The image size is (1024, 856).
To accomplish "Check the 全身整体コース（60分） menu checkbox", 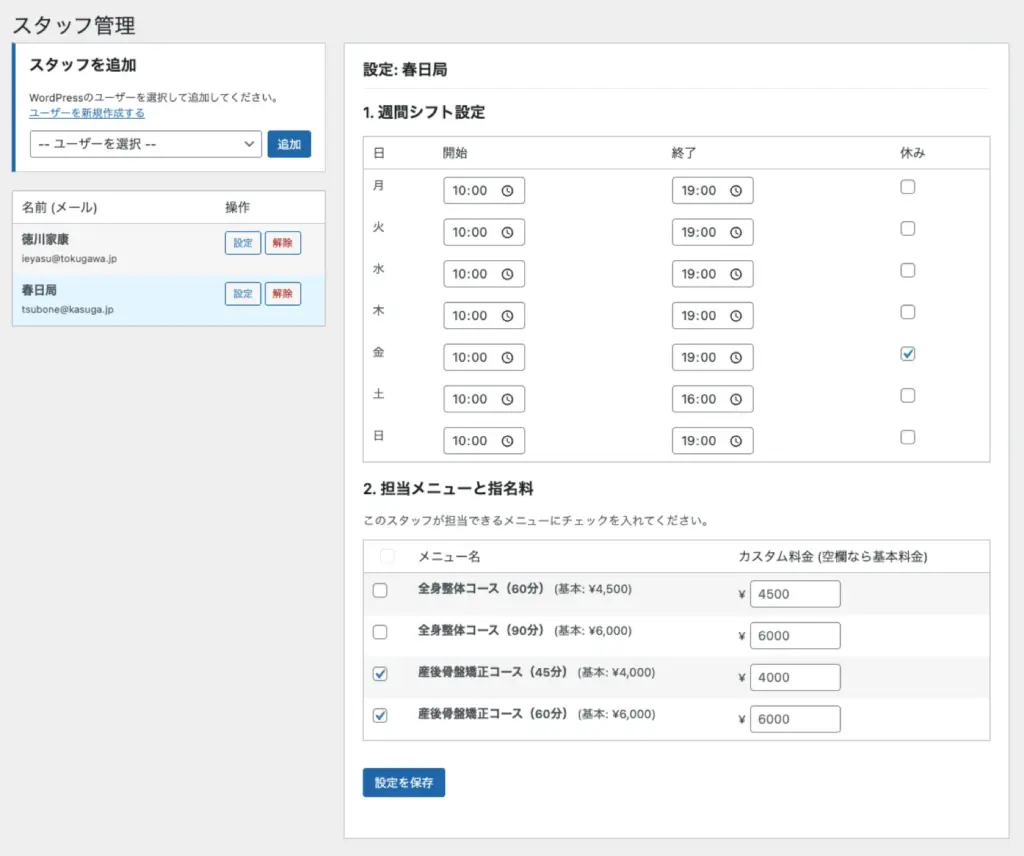I will (x=380, y=591).
